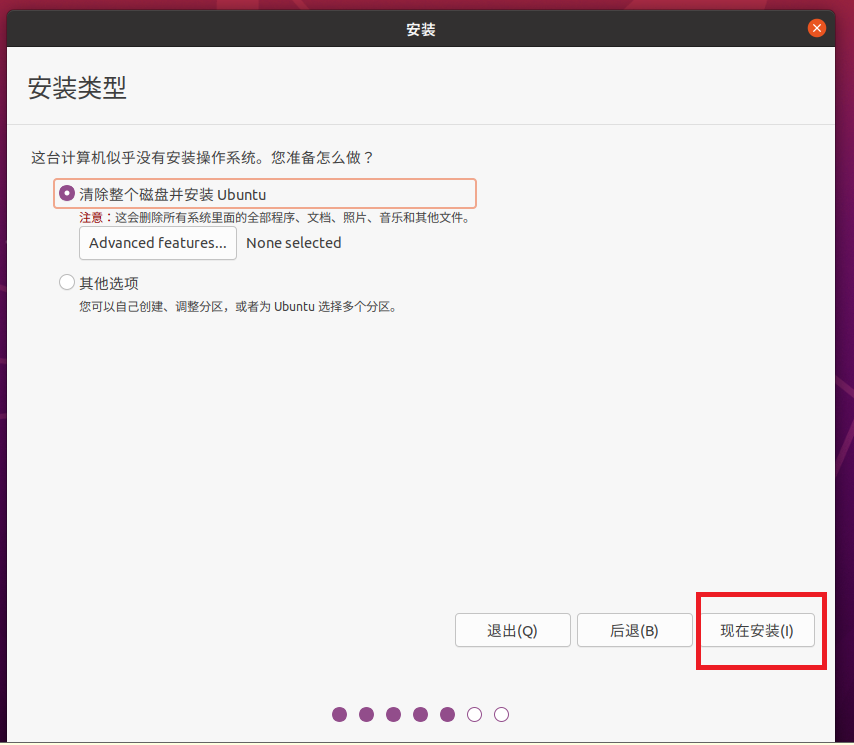Click the second filled progress dot
The width and height of the screenshot is (854, 745).
click(x=367, y=714)
